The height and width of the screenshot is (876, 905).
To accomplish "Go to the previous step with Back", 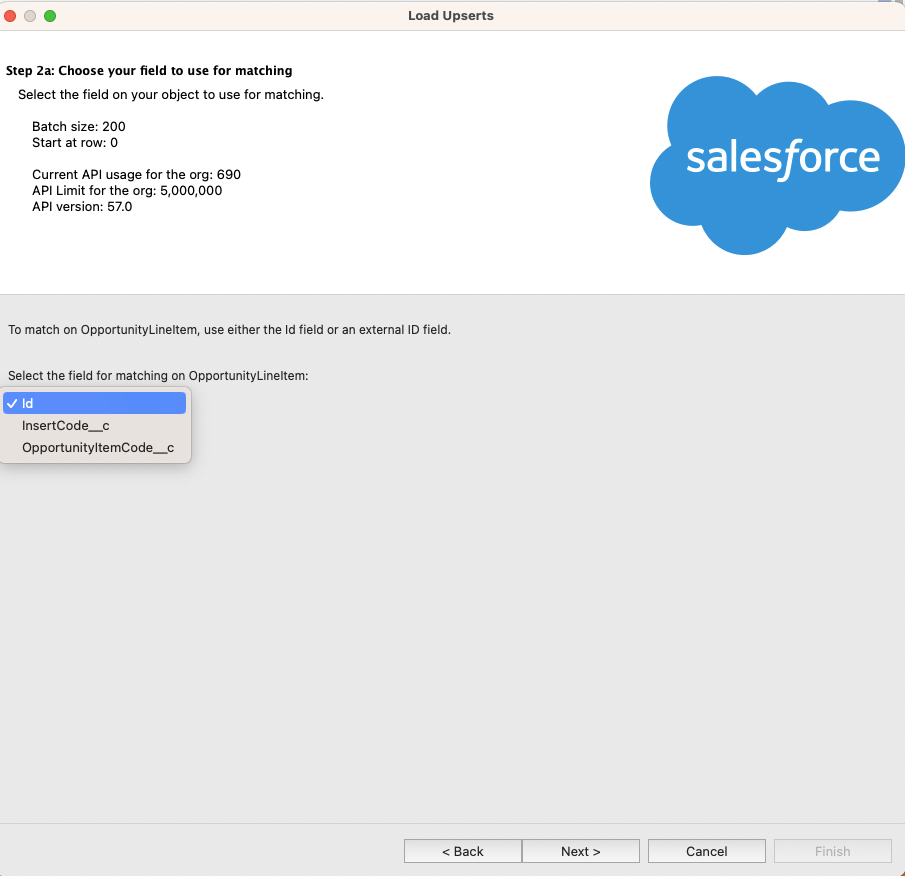I will [x=463, y=851].
